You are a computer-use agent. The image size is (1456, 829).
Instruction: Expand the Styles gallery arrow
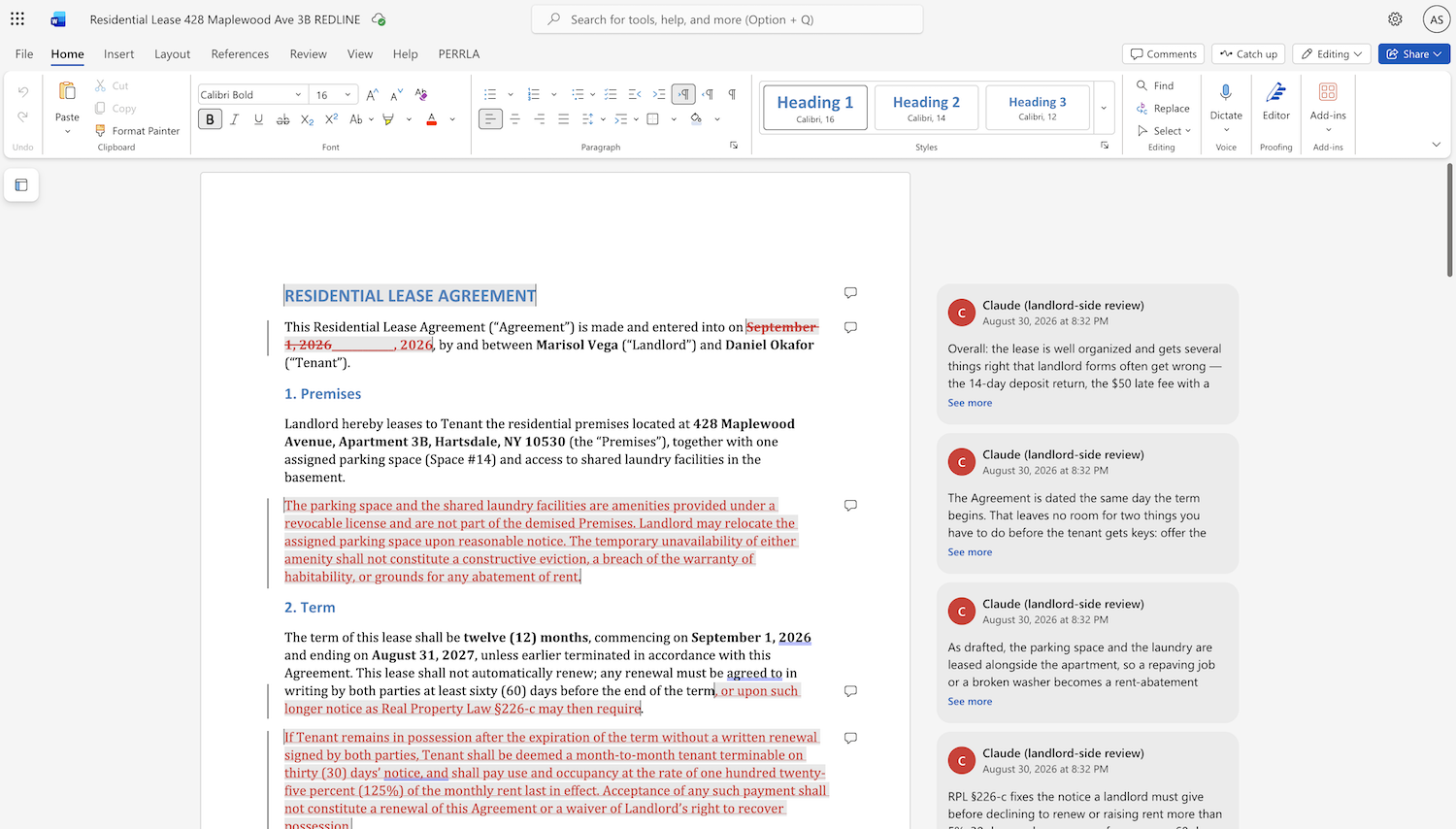[x=1104, y=109]
